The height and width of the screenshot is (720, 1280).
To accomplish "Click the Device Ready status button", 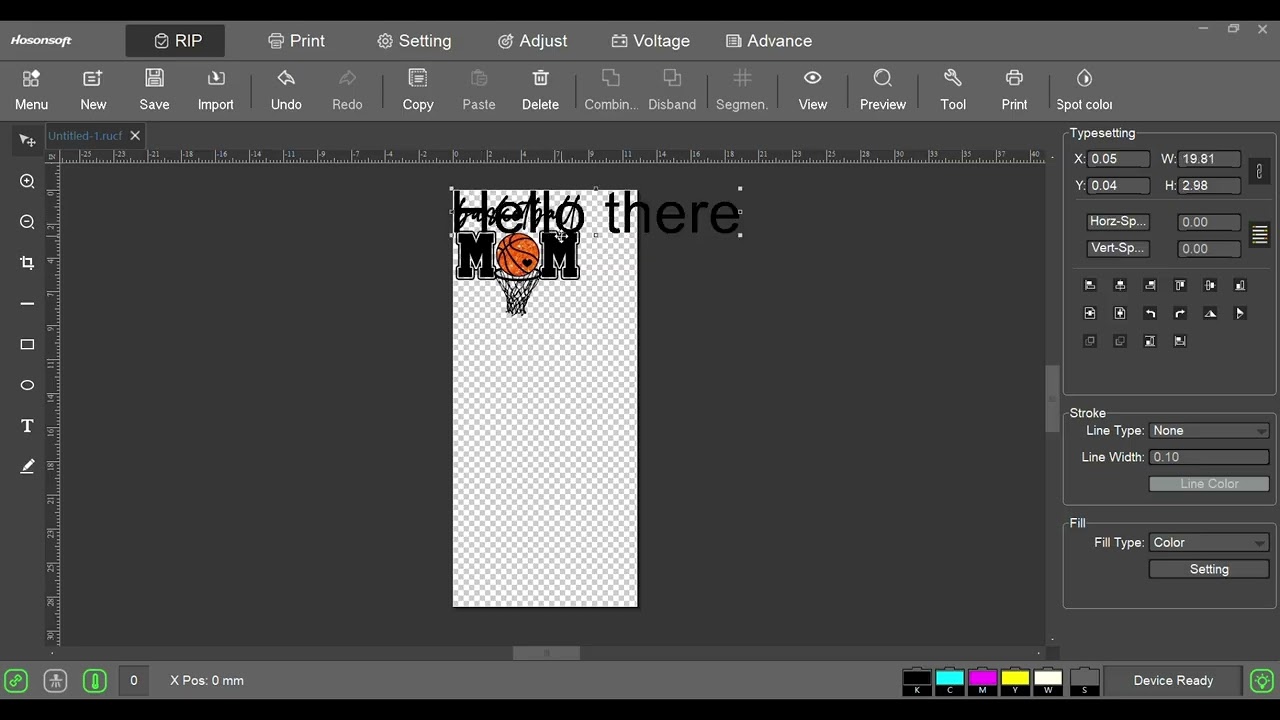I will pos(1173,681).
